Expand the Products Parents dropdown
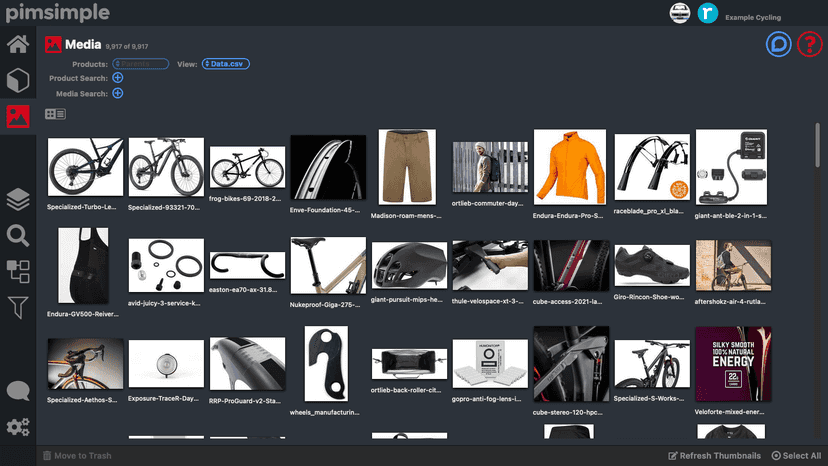This screenshot has width=828, height=466. (140, 64)
